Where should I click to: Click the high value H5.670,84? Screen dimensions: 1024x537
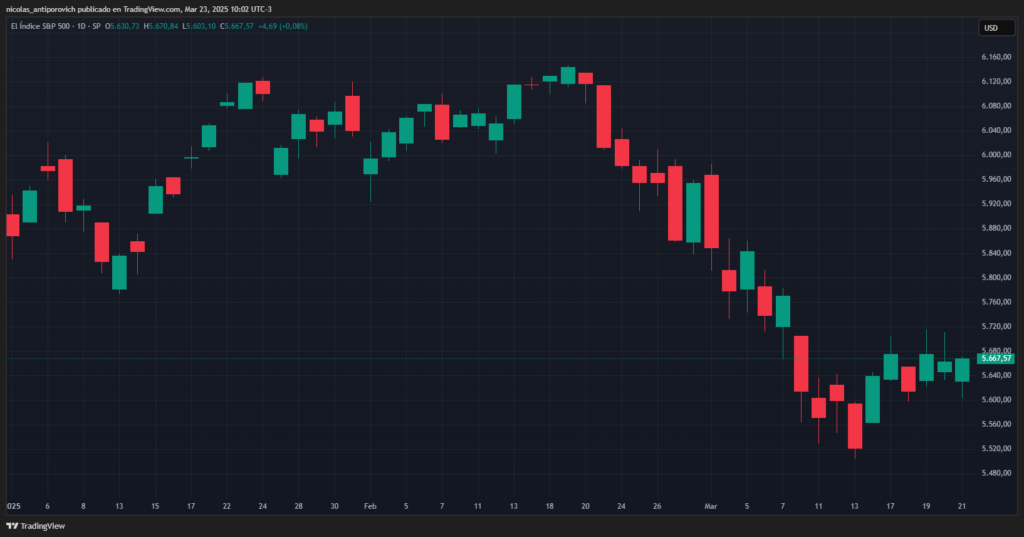(x=161, y=26)
